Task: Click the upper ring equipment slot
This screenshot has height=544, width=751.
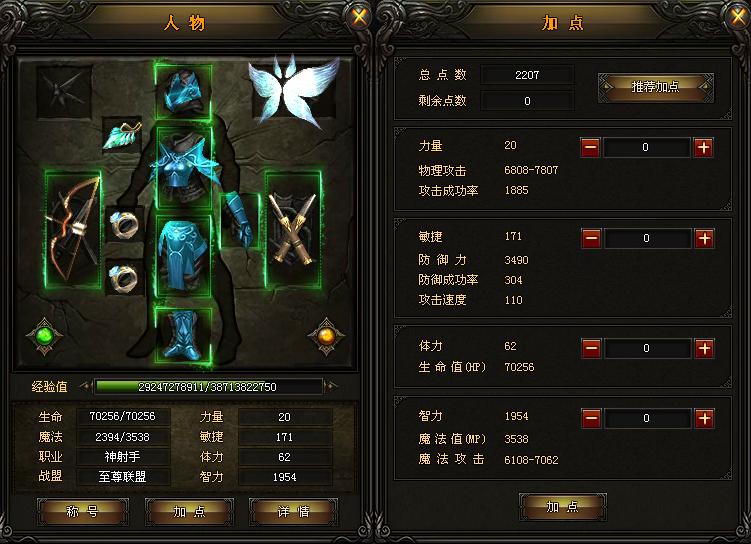Action: click(124, 224)
